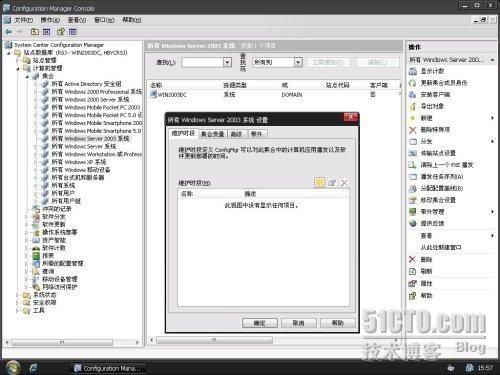500x375 pixels.
Task: Select 站点管理 node in tree
Action: click(x=44, y=60)
